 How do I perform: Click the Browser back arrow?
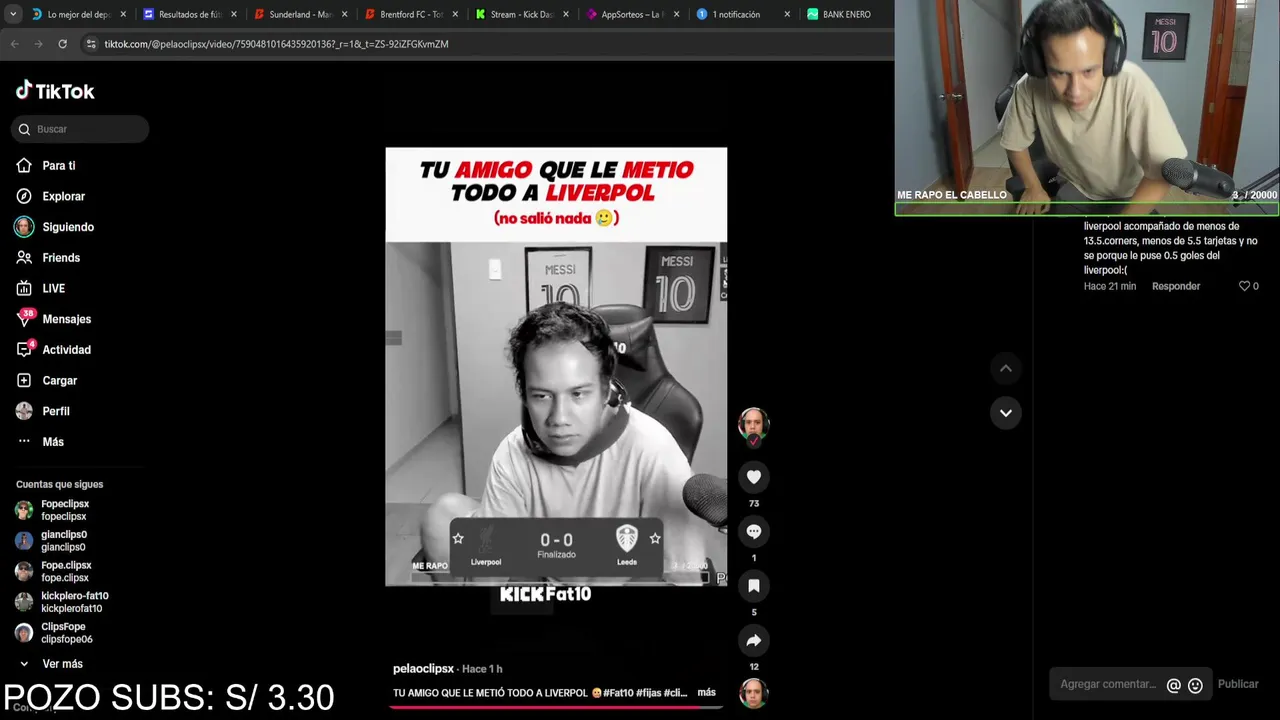tap(15, 44)
